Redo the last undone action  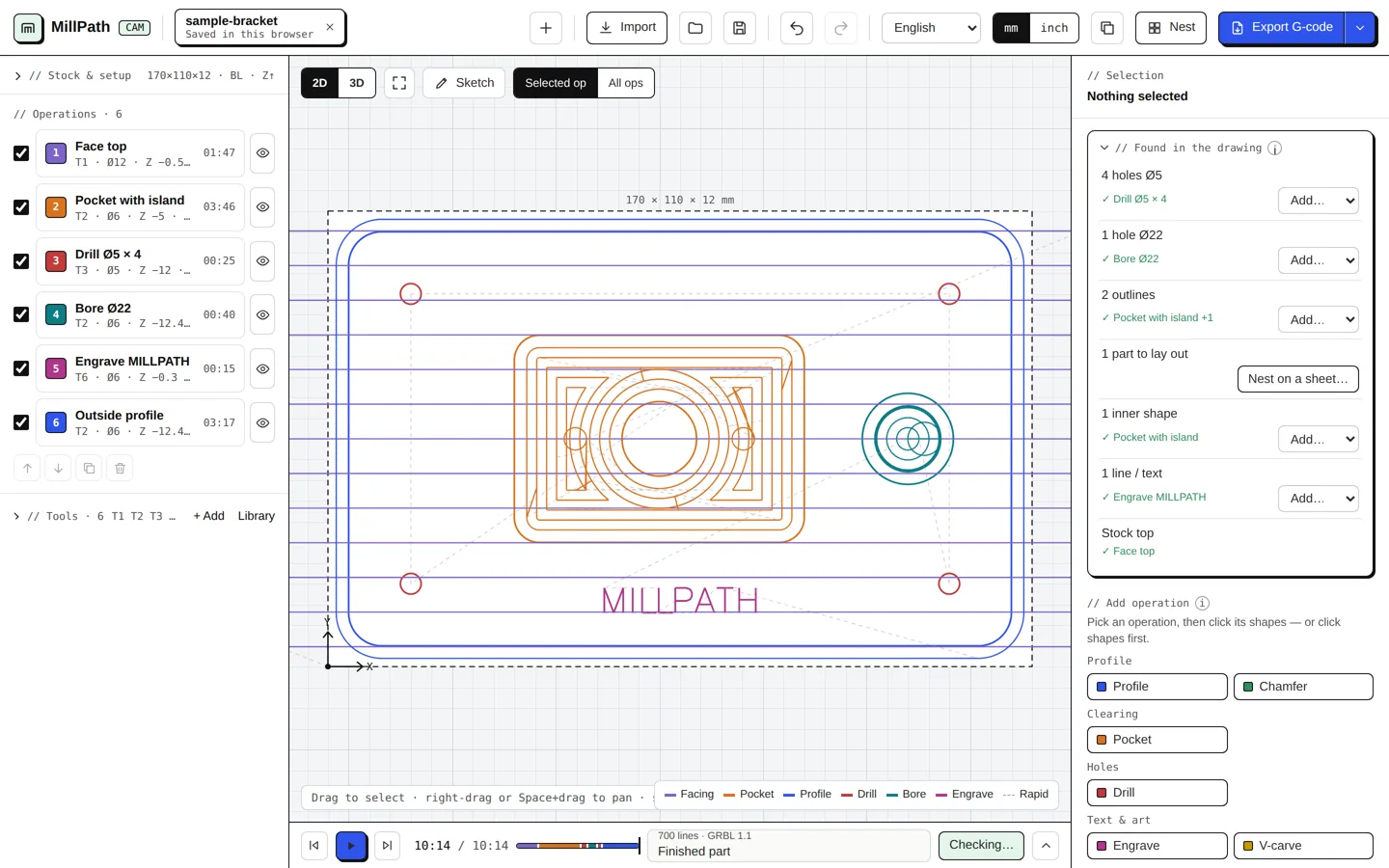(x=841, y=28)
